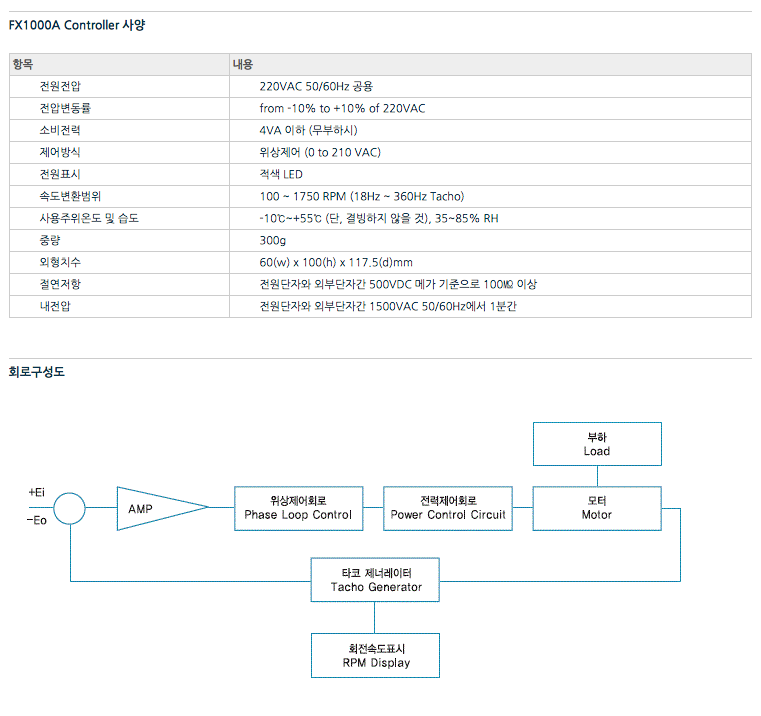The image size is (761, 716).
Task: Click the FX1000A Controller 사양 heading
Action: click(x=76, y=27)
